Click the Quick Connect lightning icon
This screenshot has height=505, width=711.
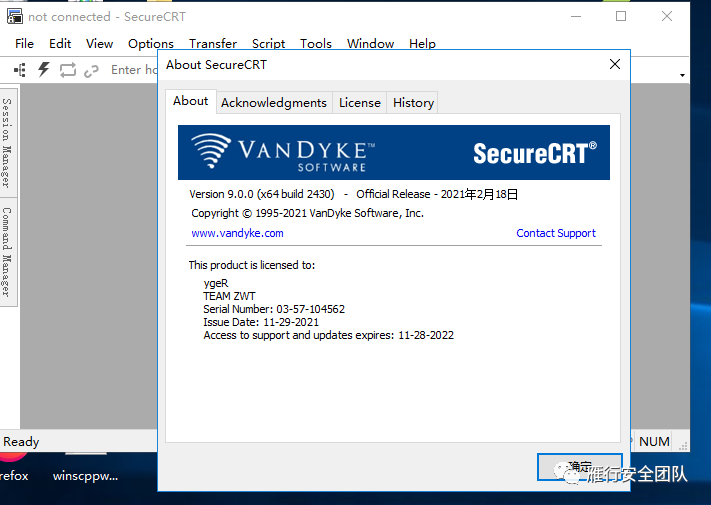coord(44,69)
